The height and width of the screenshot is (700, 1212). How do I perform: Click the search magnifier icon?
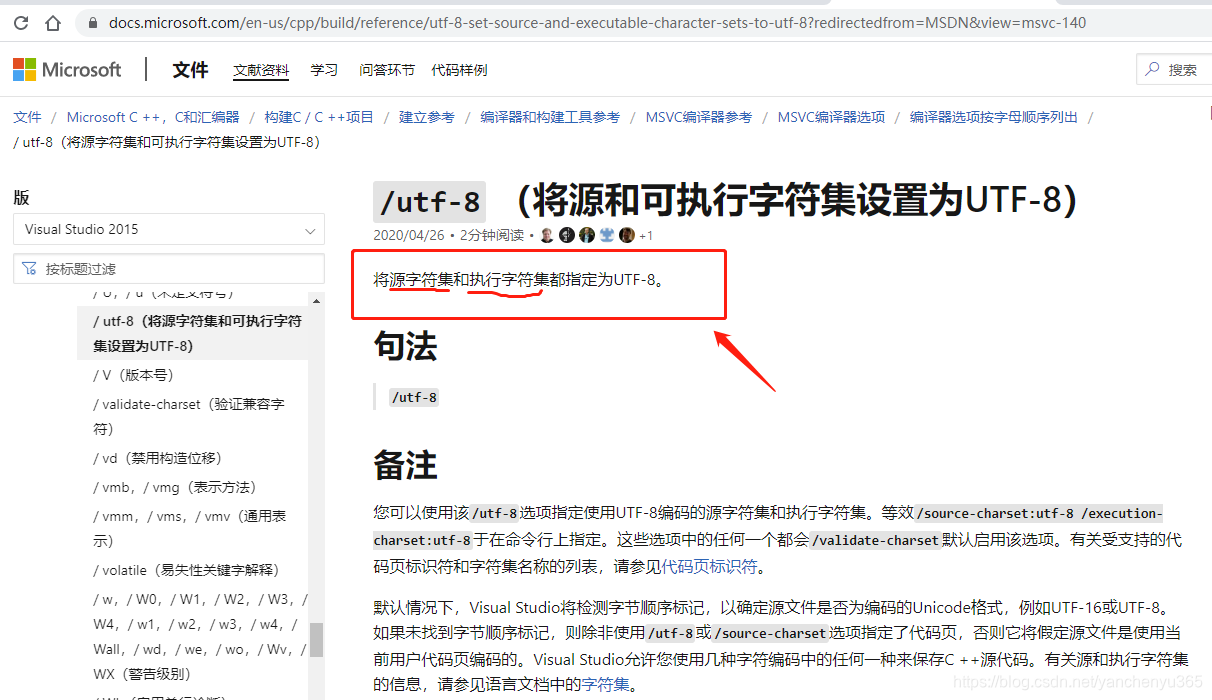point(1153,69)
